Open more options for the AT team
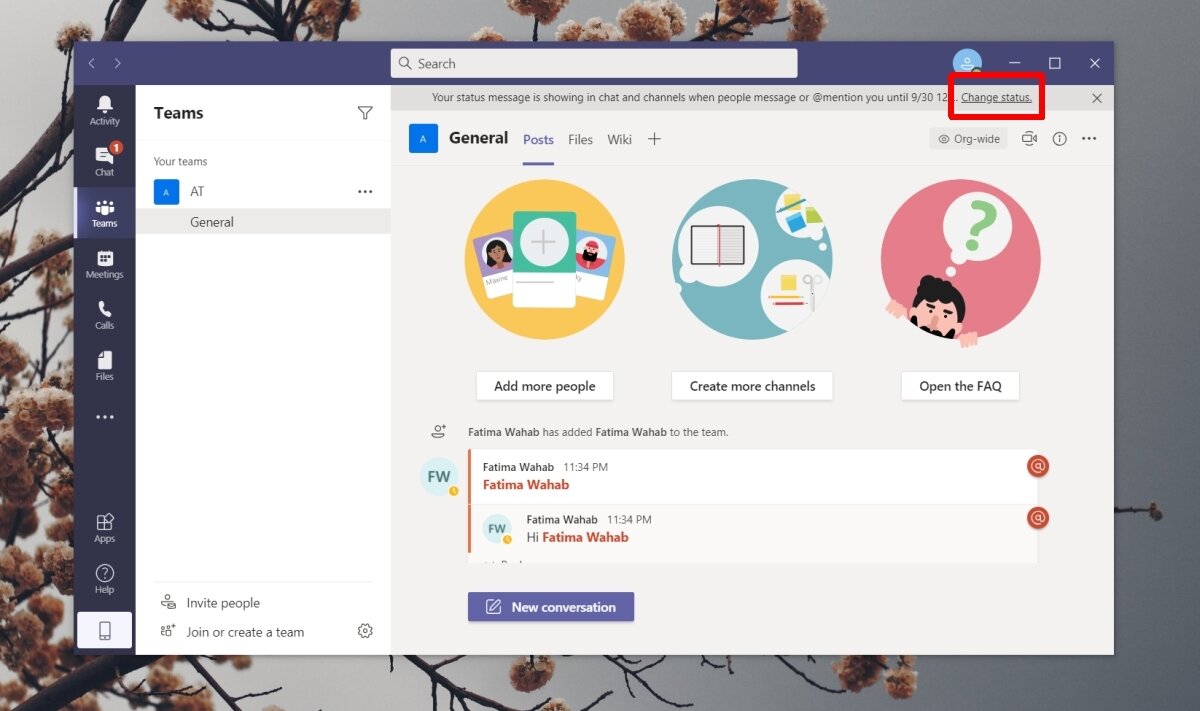1200x711 pixels. [x=365, y=191]
